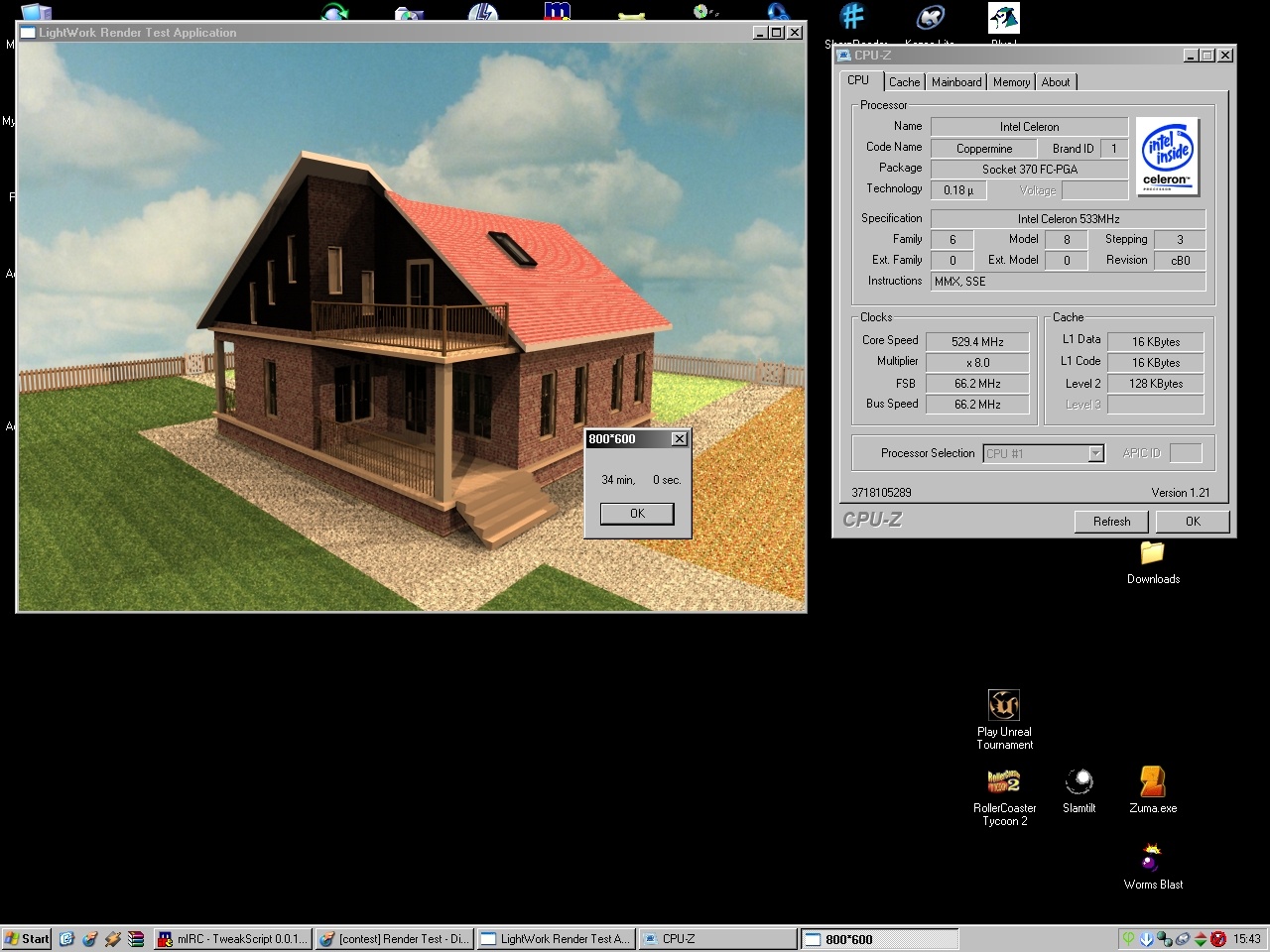1270x952 pixels.
Task: Click the Winamp lightning quick launch icon
Action: click(112, 939)
